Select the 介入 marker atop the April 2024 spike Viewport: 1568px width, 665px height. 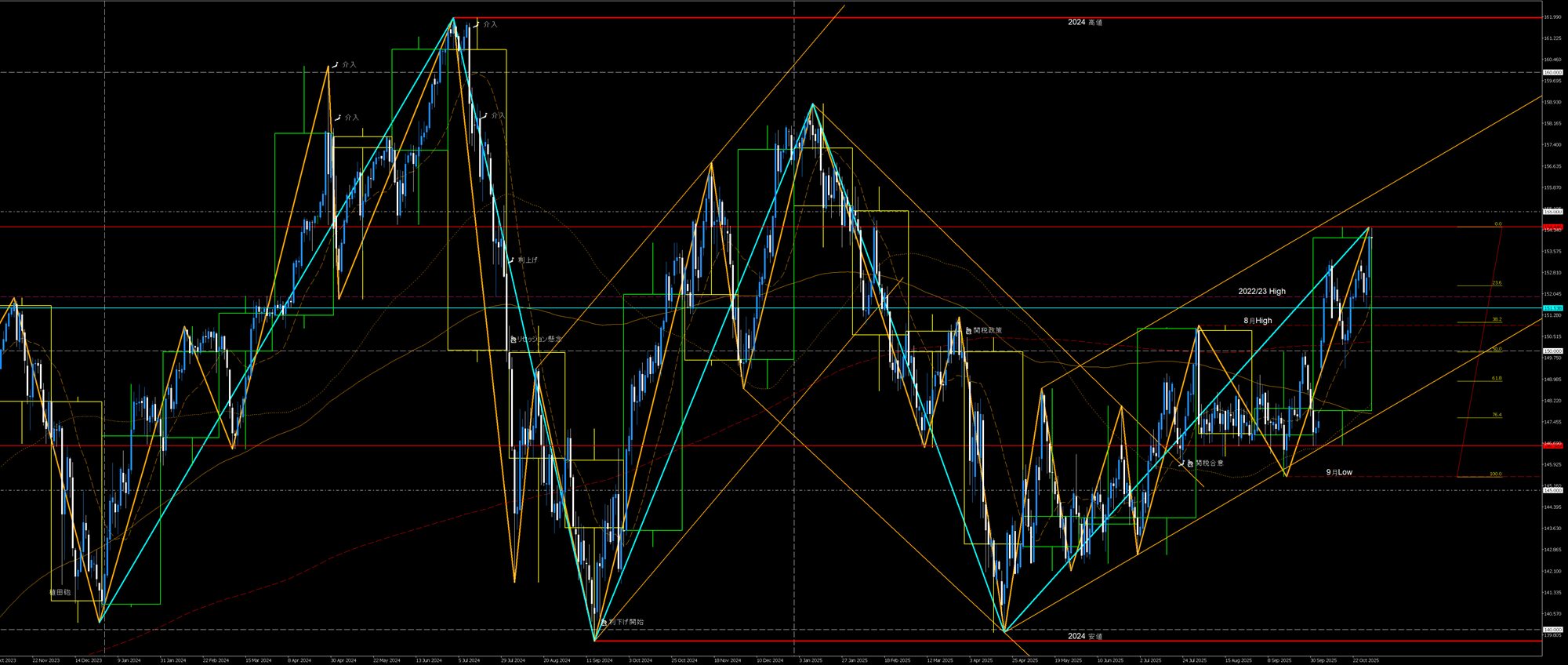[336, 64]
